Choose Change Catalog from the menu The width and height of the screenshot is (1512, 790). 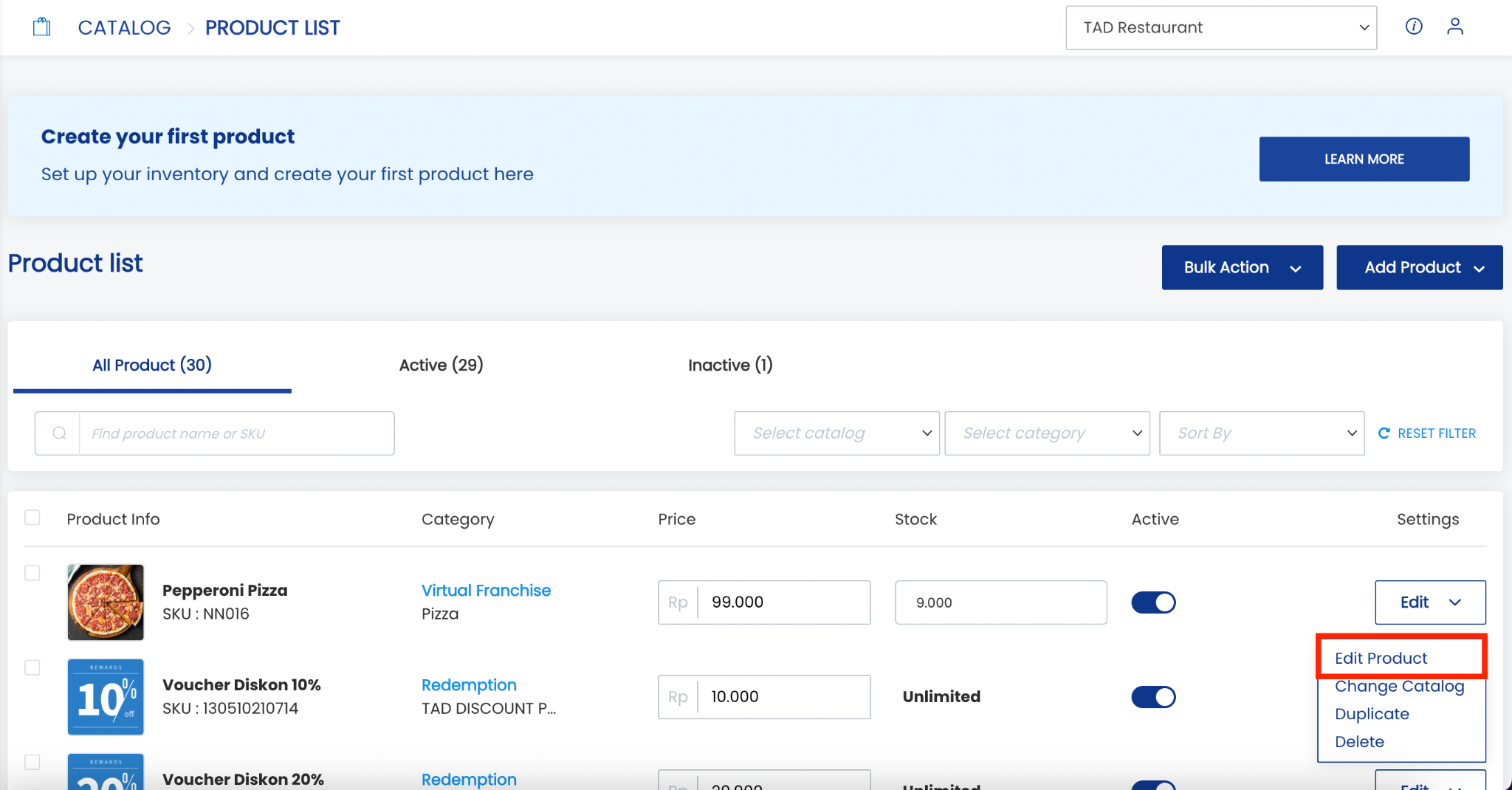pyautogui.click(x=1399, y=686)
